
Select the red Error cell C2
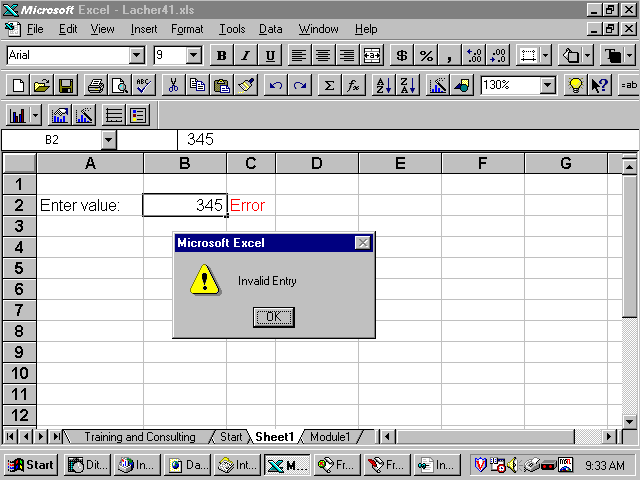tap(251, 205)
